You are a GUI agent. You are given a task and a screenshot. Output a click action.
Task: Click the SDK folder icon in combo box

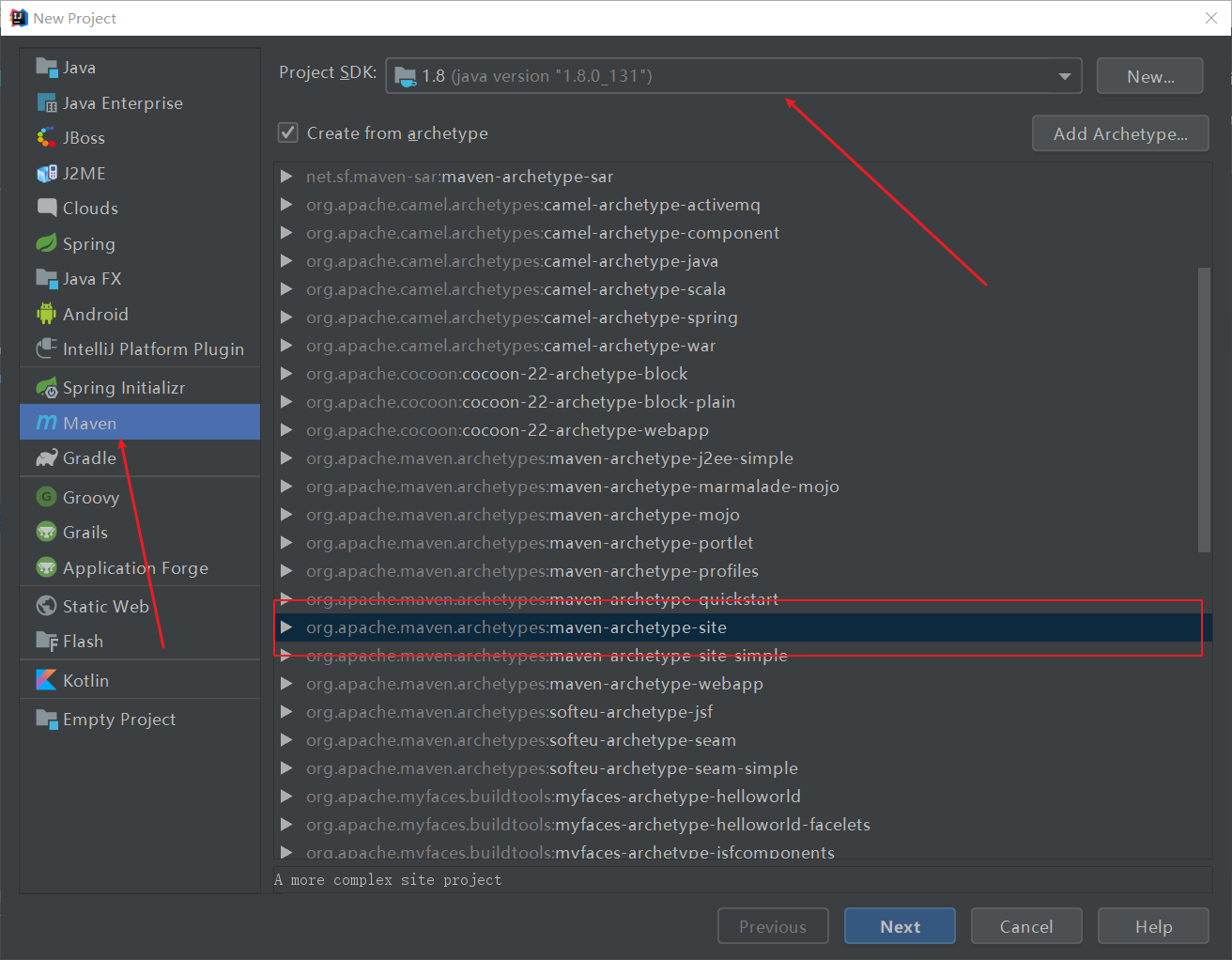(406, 76)
